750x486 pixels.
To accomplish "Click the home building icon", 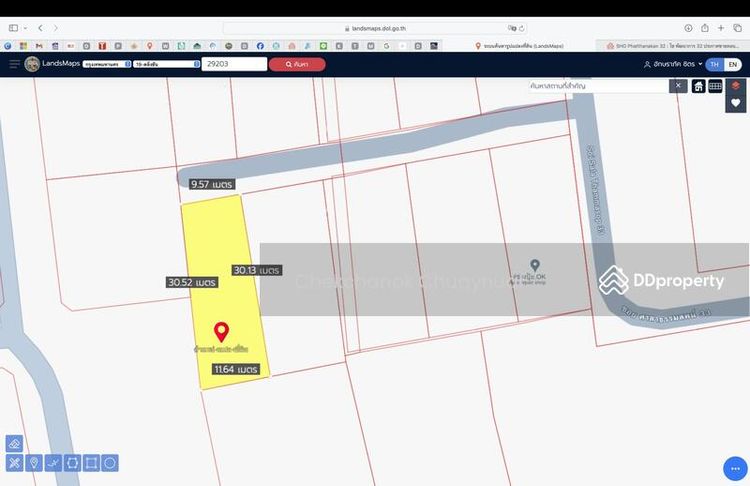I will tap(699, 86).
